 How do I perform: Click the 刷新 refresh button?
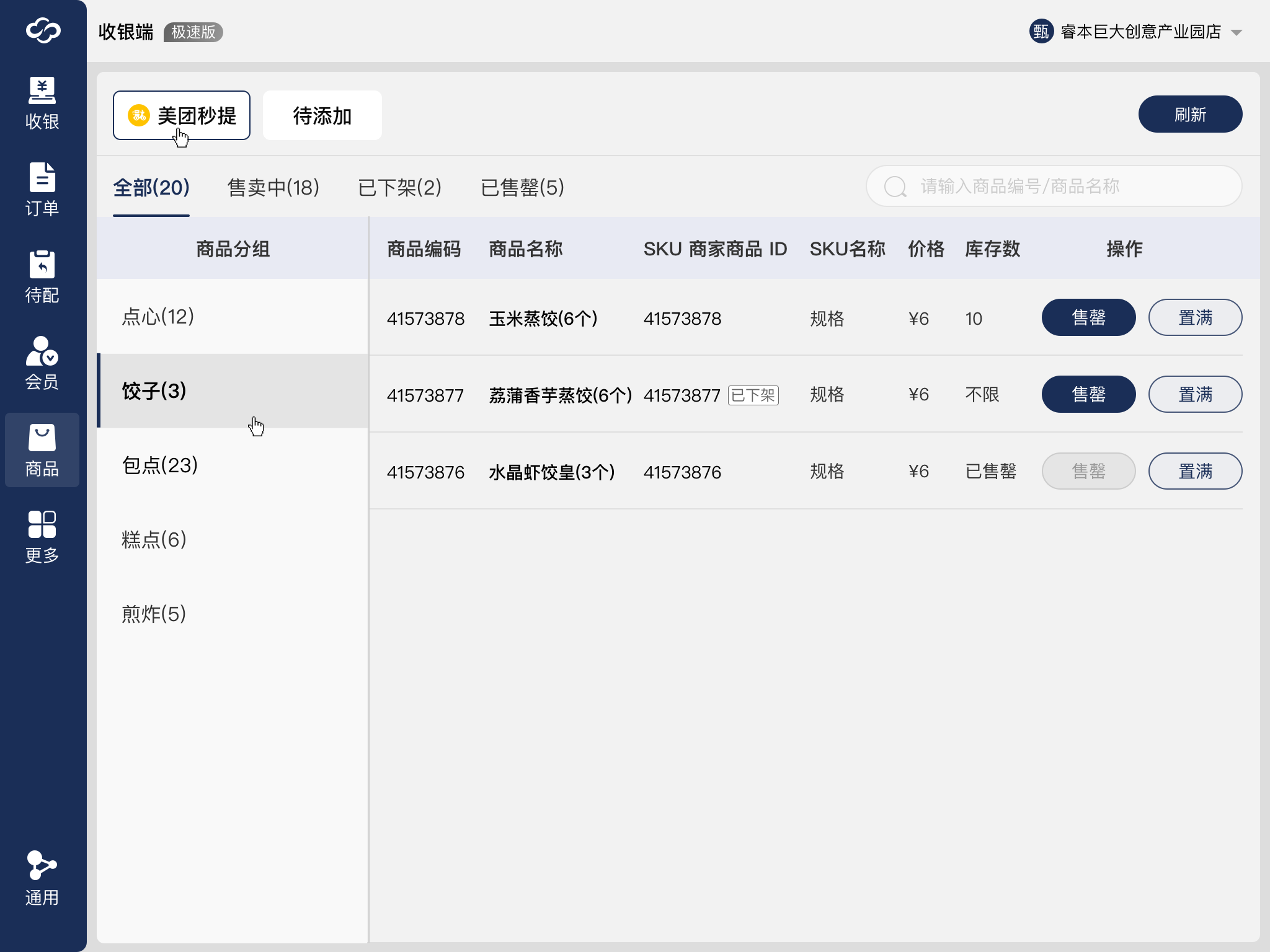[1189, 115]
